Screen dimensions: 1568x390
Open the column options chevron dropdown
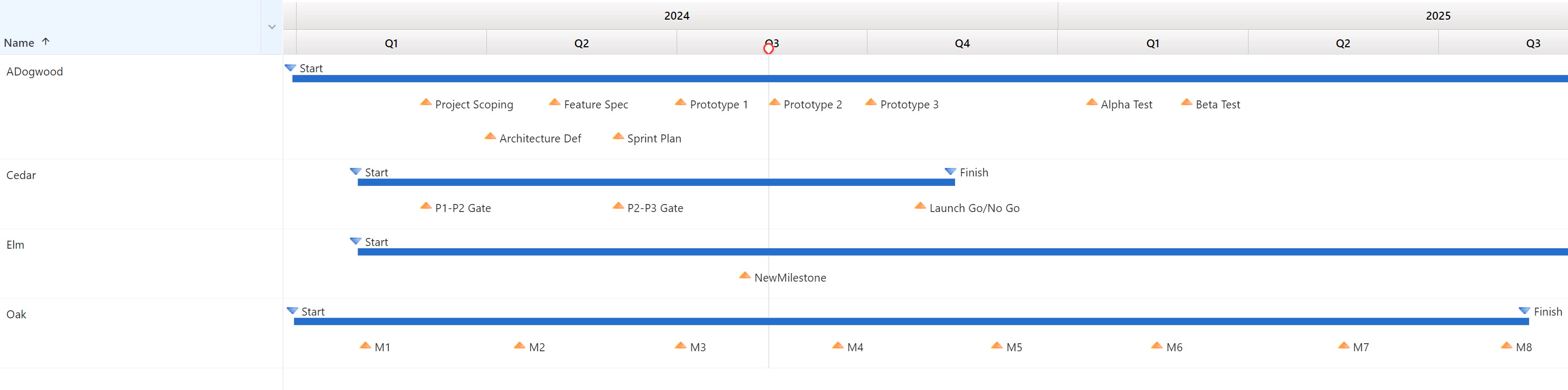click(272, 27)
